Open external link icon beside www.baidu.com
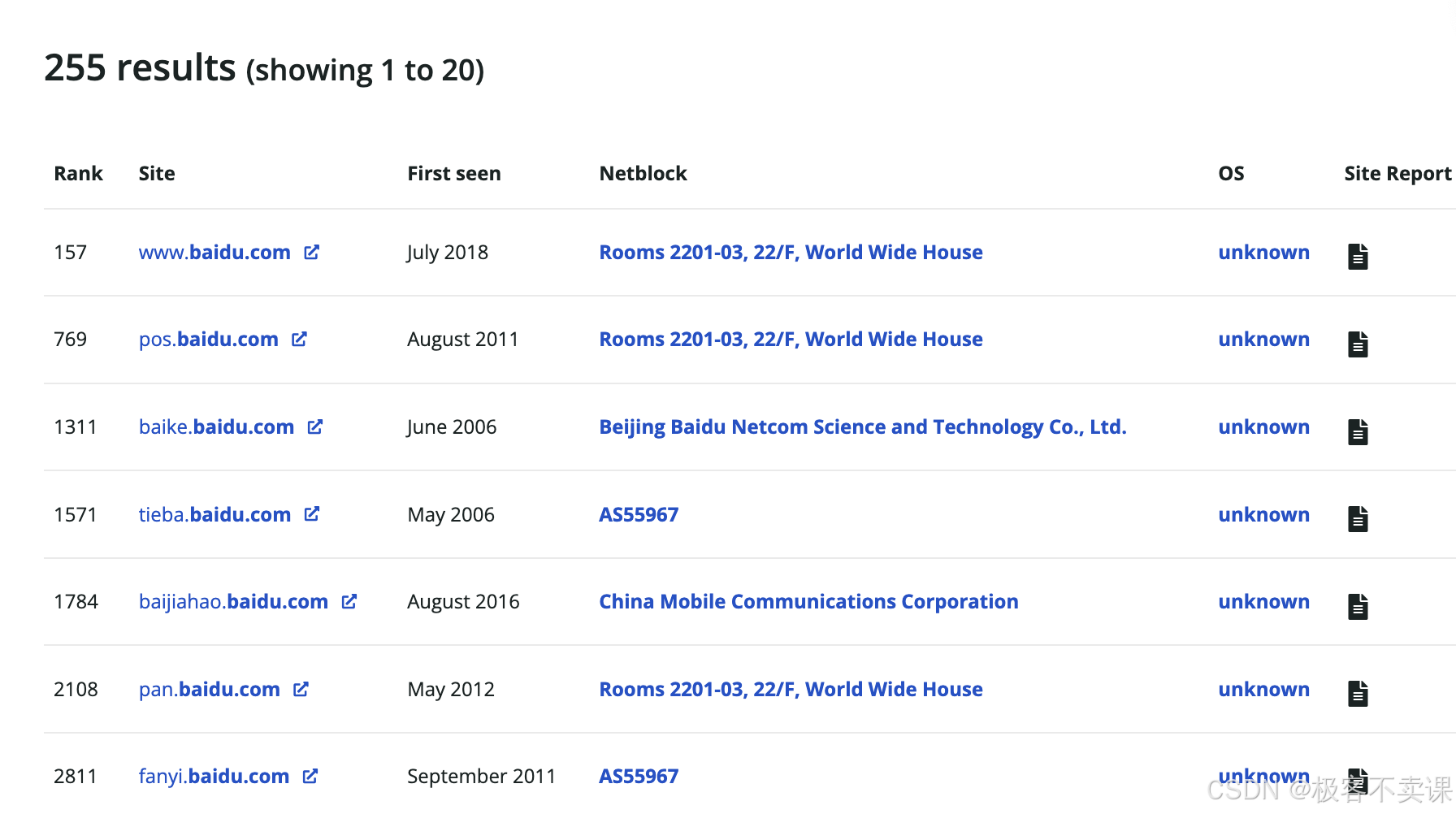Screen dimensions: 1456x814 312,253
